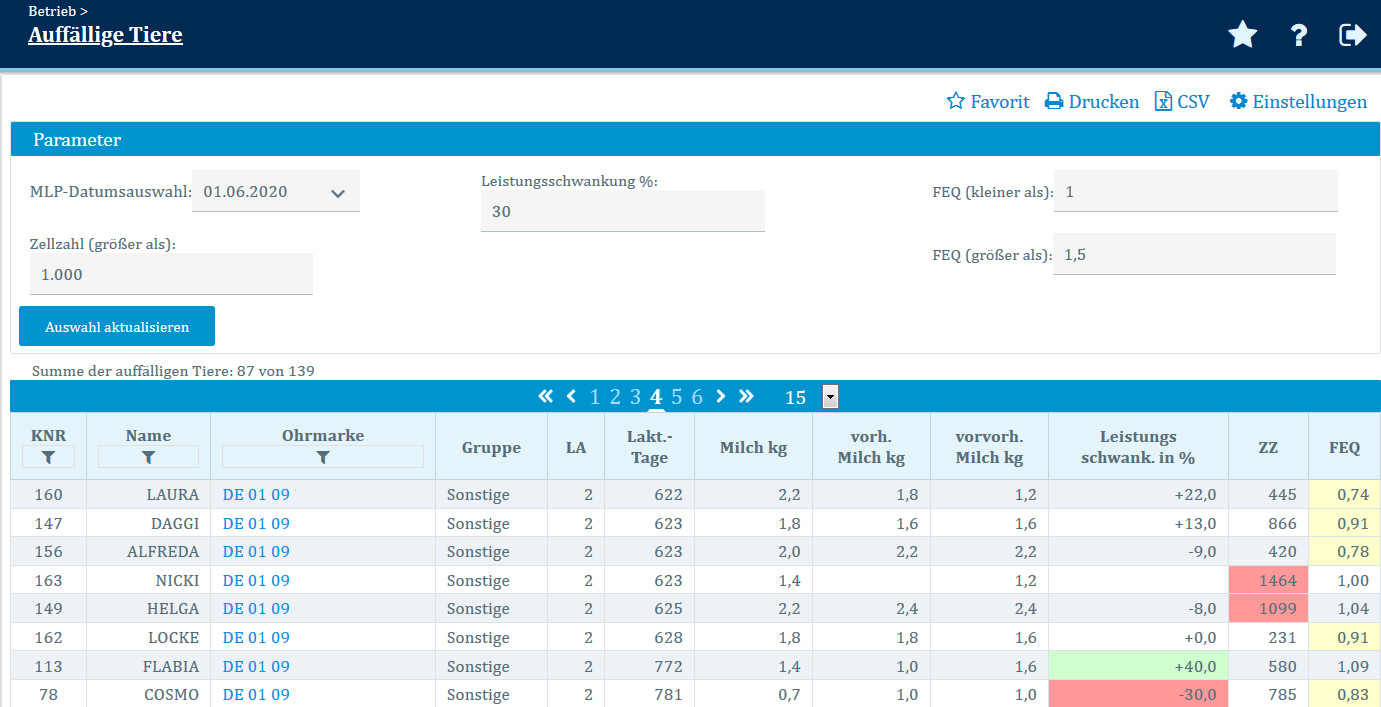Open help via question mark icon
1381x707 pixels.
tap(1298, 35)
